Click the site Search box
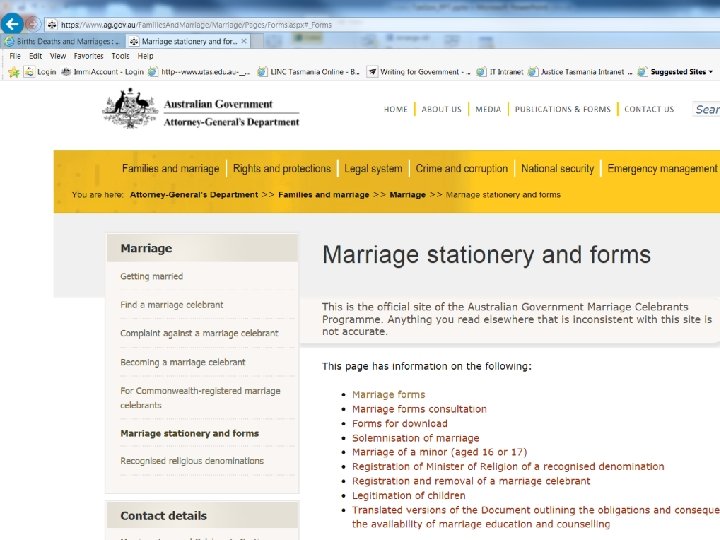This screenshot has height=540, width=720. (706, 109)
